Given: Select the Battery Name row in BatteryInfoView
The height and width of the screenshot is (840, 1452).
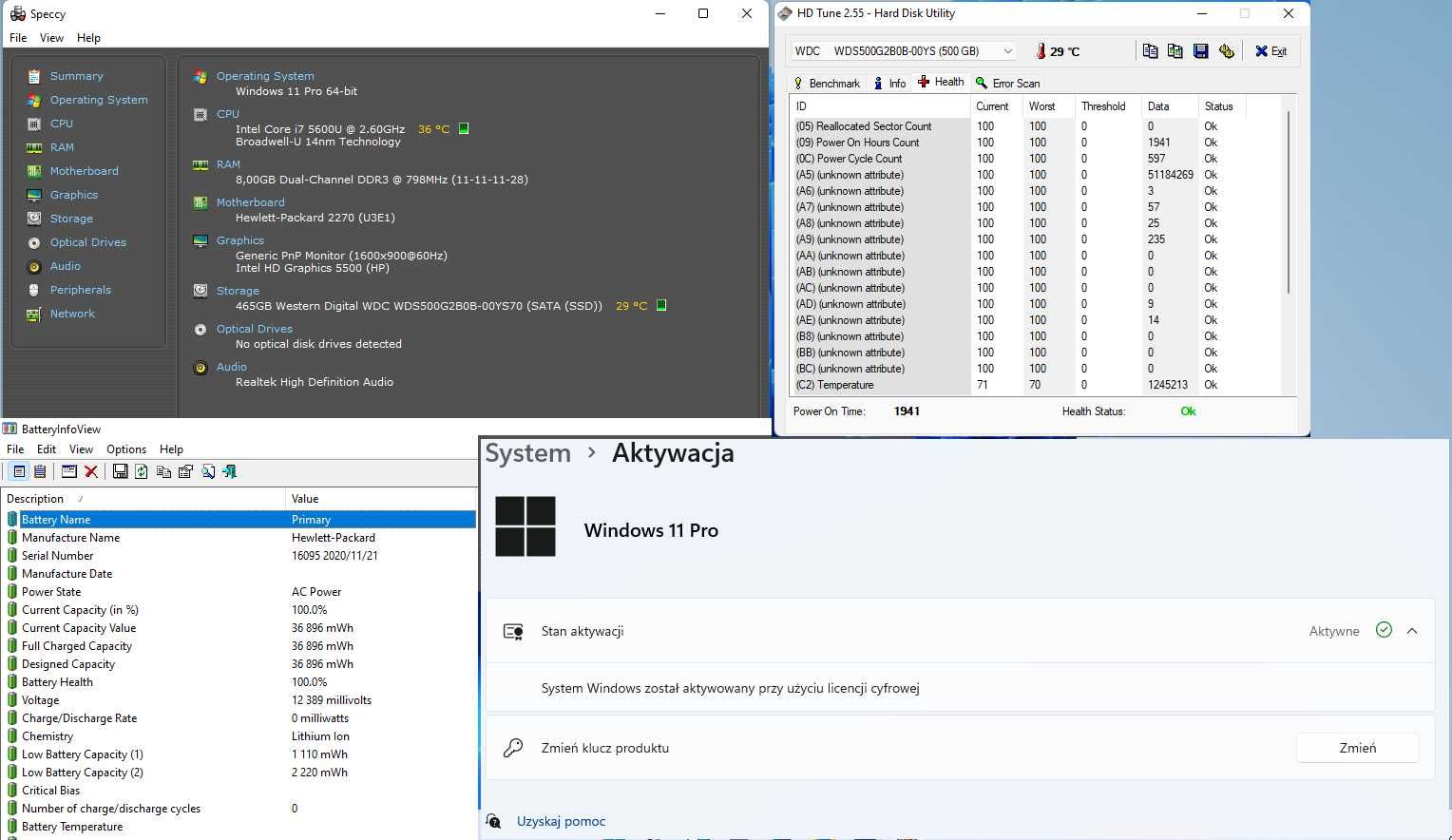Looking at the screenshot, I should [x=239, y=520].
